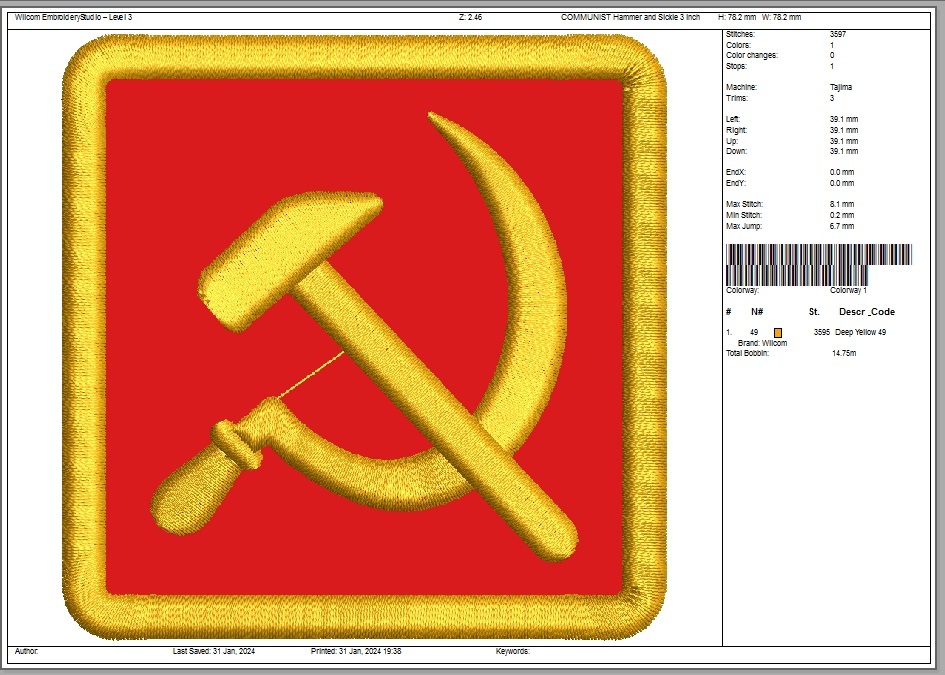The image size is (945, 675).
Task: Click the 39.1 mm value beside Down
Action: pyautogui.click(x=844, y=151)
